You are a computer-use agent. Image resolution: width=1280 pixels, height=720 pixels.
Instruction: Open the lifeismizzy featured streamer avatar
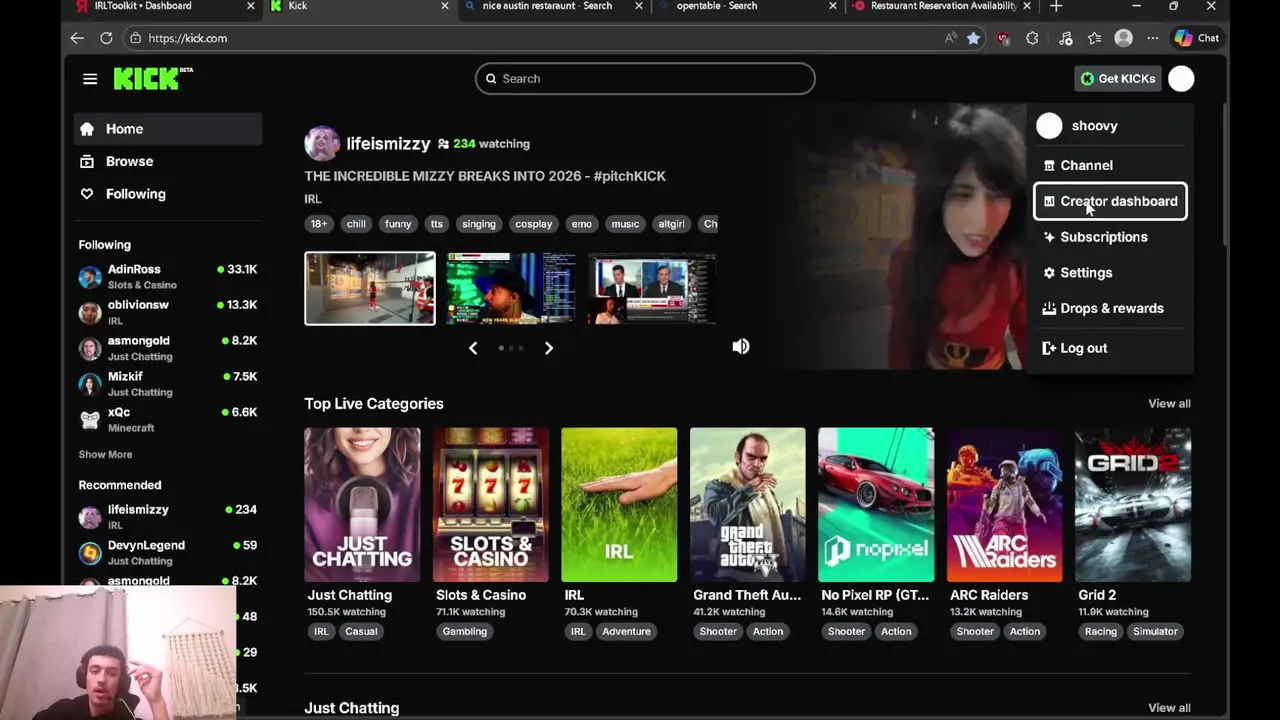[x=322, y=144]
